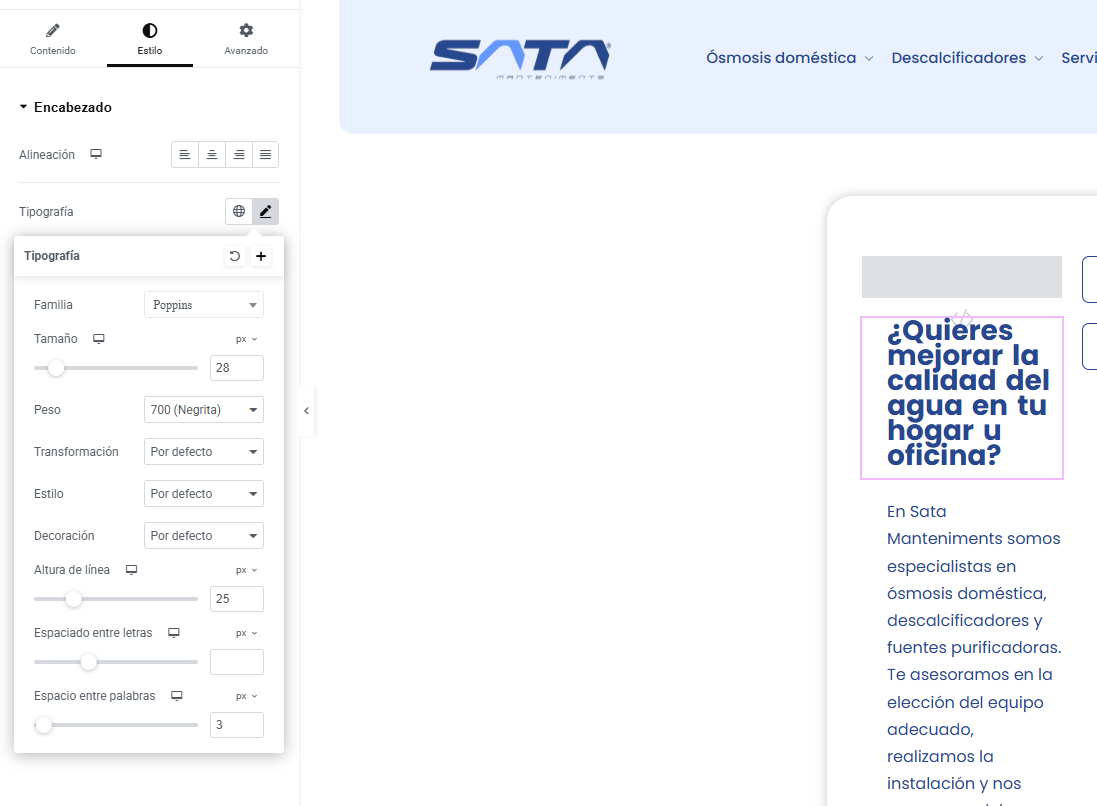
Task: Collapse the Encabezado section
Action: (x=65, y=107)
